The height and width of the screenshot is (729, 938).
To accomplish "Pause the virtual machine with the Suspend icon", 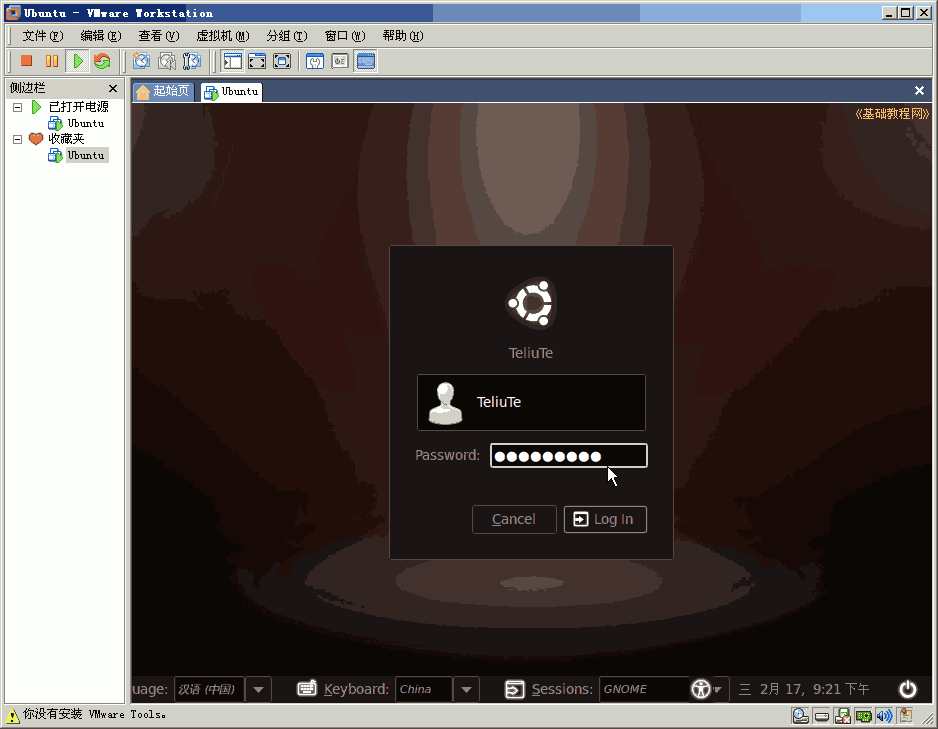I will coord(52,61).
